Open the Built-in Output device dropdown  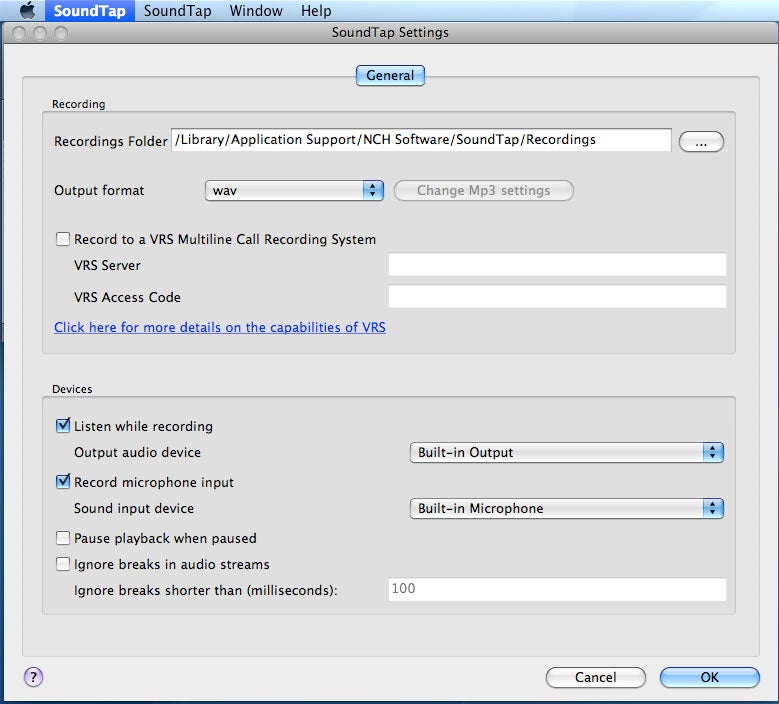click(566, 453)
